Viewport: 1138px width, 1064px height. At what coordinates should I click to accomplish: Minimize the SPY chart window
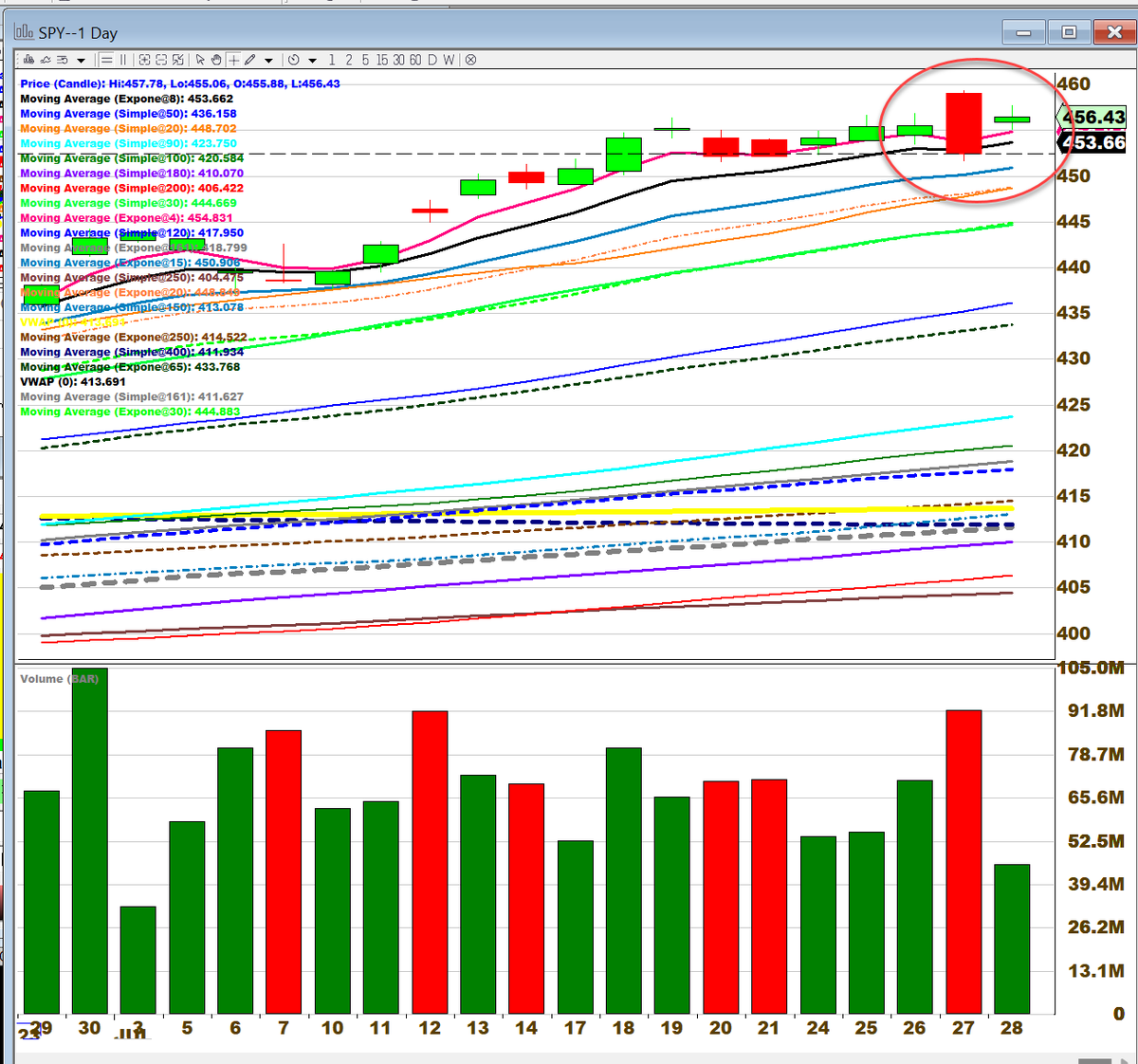click(1024, 32)
